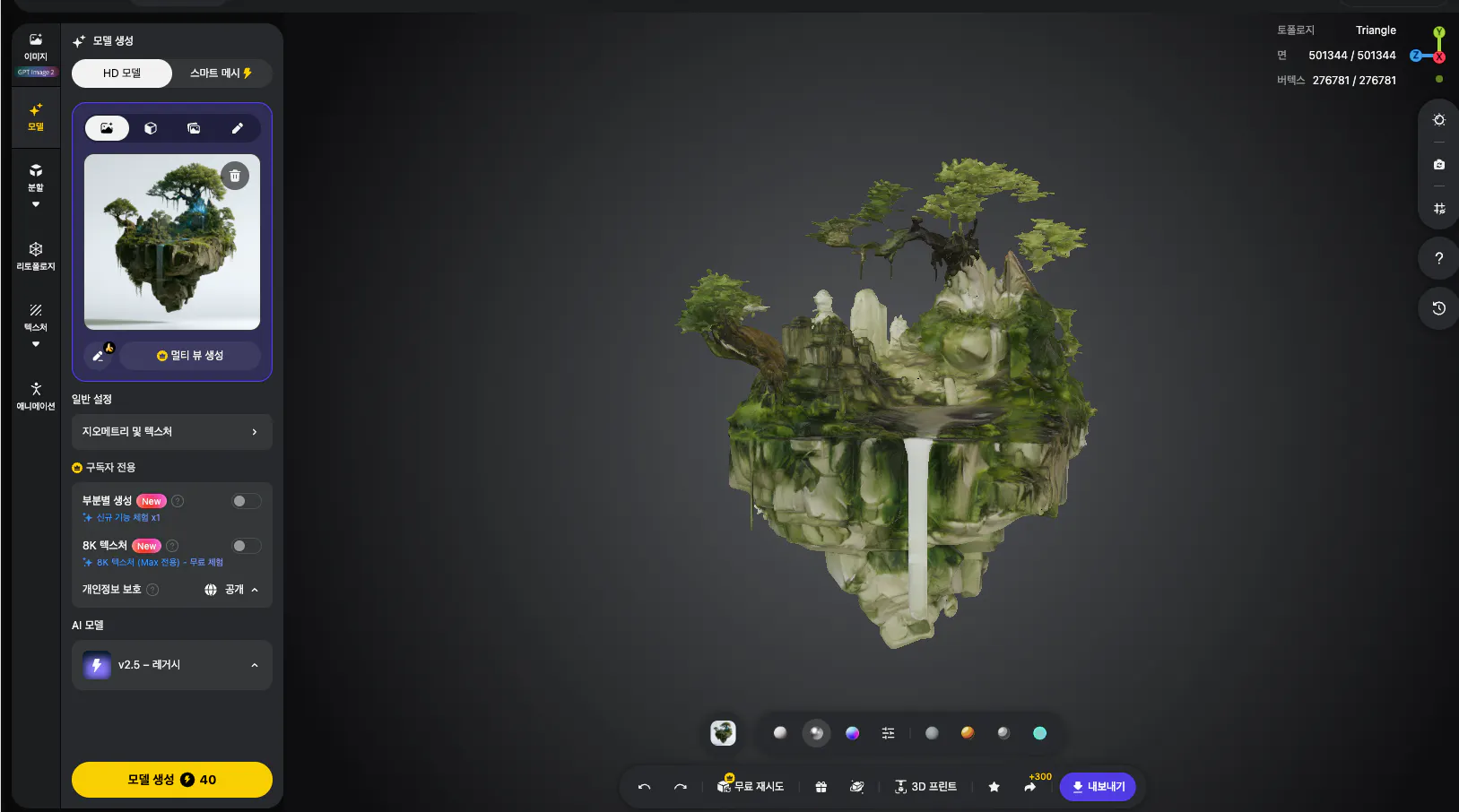This screenshot has height=812, width=1459.
Task: Open material adjustment sliders icon
Action: pos(888,733)
